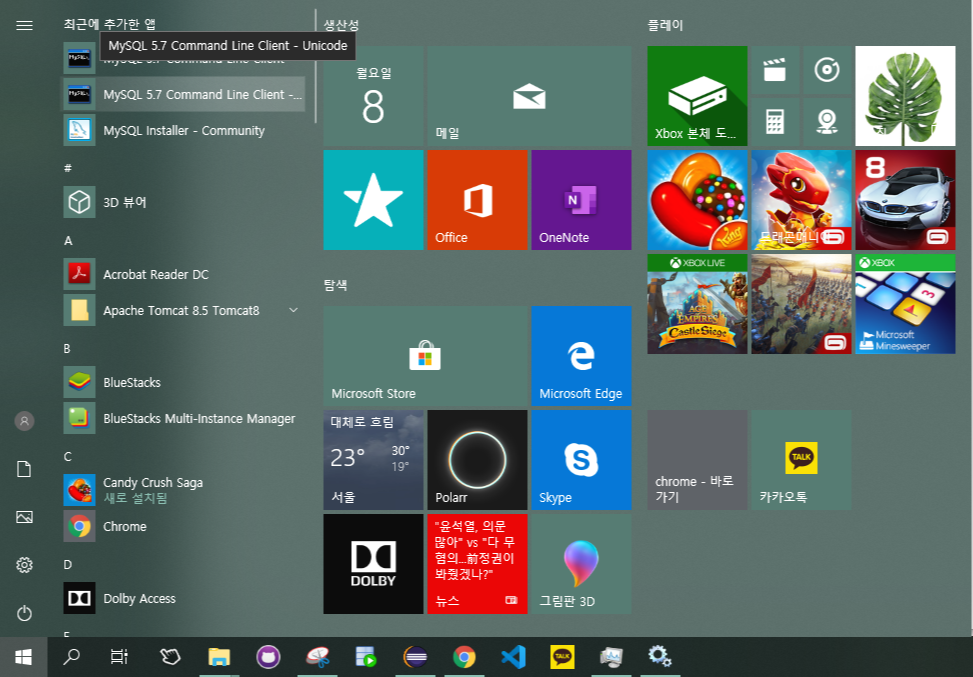
Task: Expand Apache Tomcat 8.5 Tomcat8 folder
Action: (x=184, y=310)
